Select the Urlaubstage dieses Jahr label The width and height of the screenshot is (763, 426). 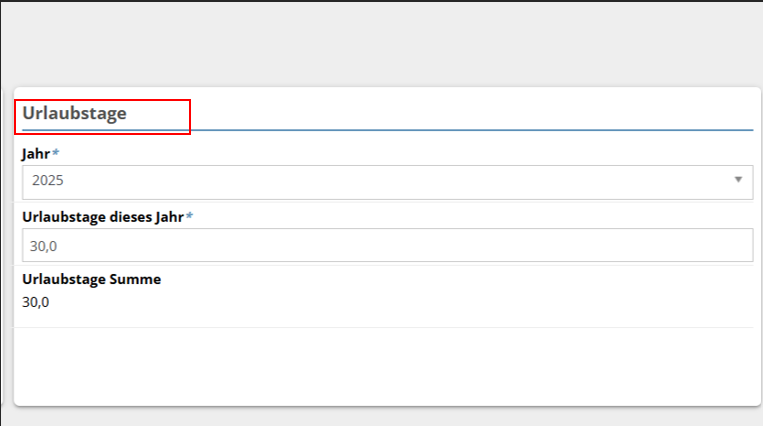102,216
